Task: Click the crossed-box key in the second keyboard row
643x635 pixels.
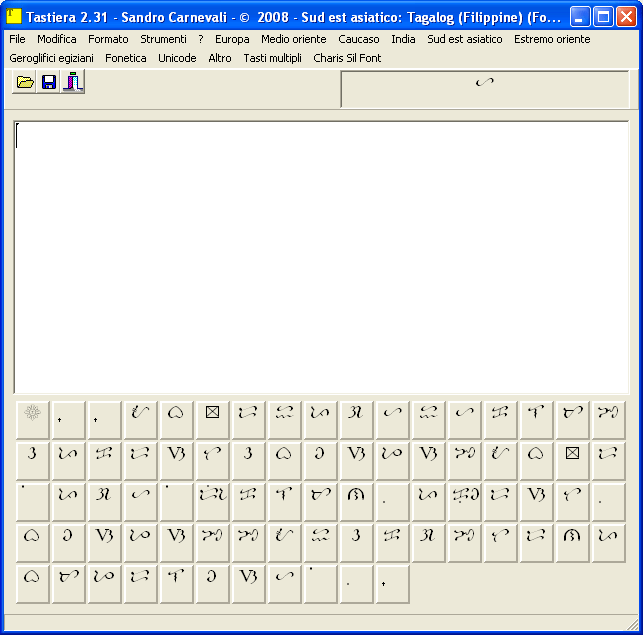Action: point(572,461)
